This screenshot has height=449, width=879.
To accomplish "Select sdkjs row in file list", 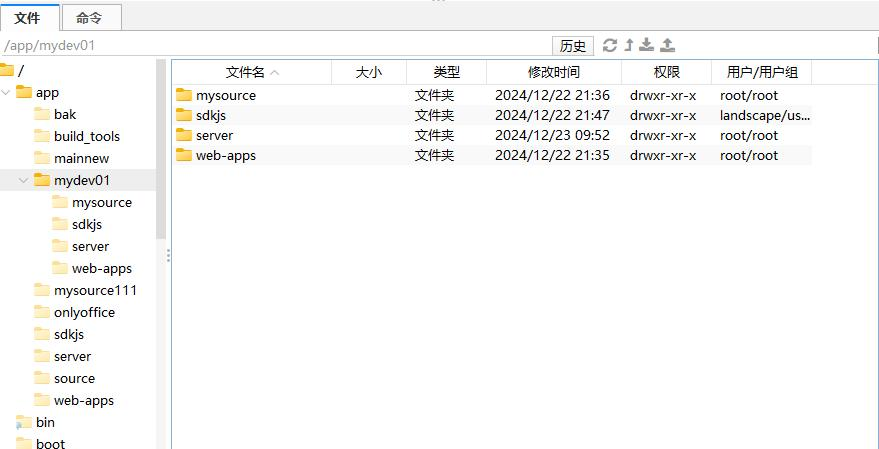I will [x=492, y=115].
